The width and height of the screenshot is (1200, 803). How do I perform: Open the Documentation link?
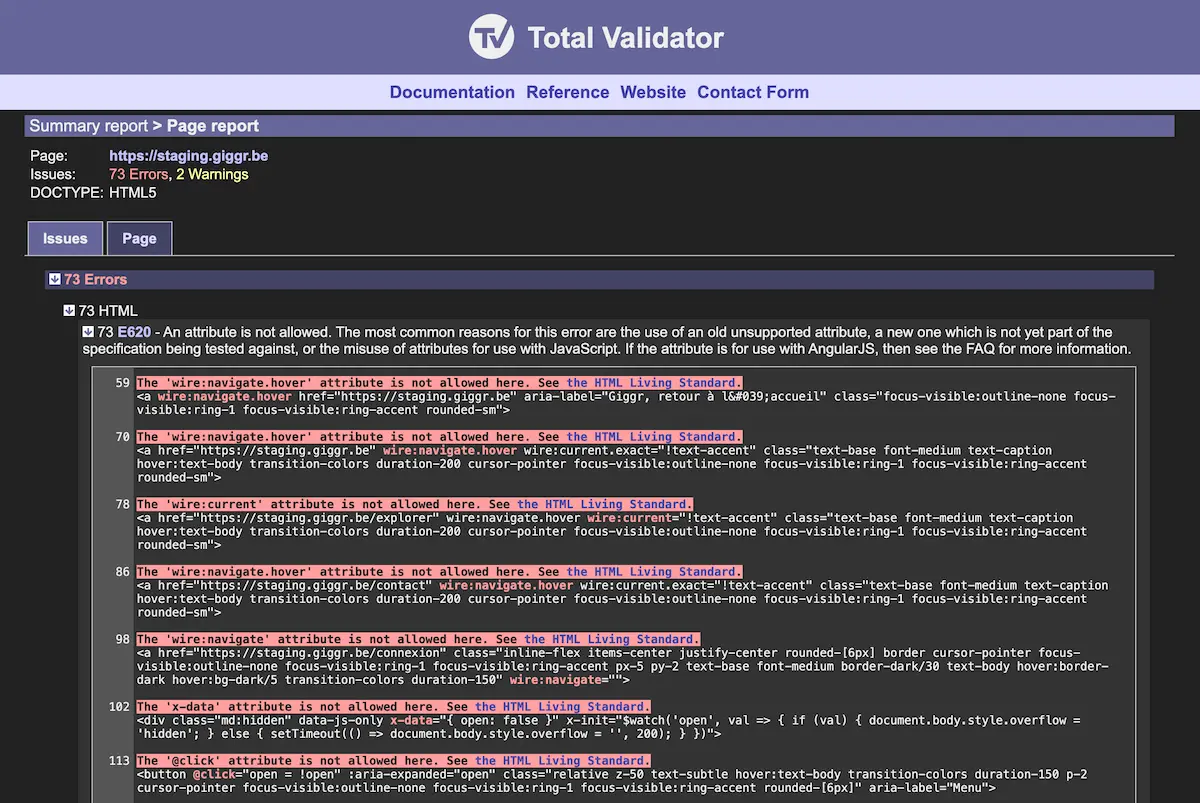click(452, 92)
